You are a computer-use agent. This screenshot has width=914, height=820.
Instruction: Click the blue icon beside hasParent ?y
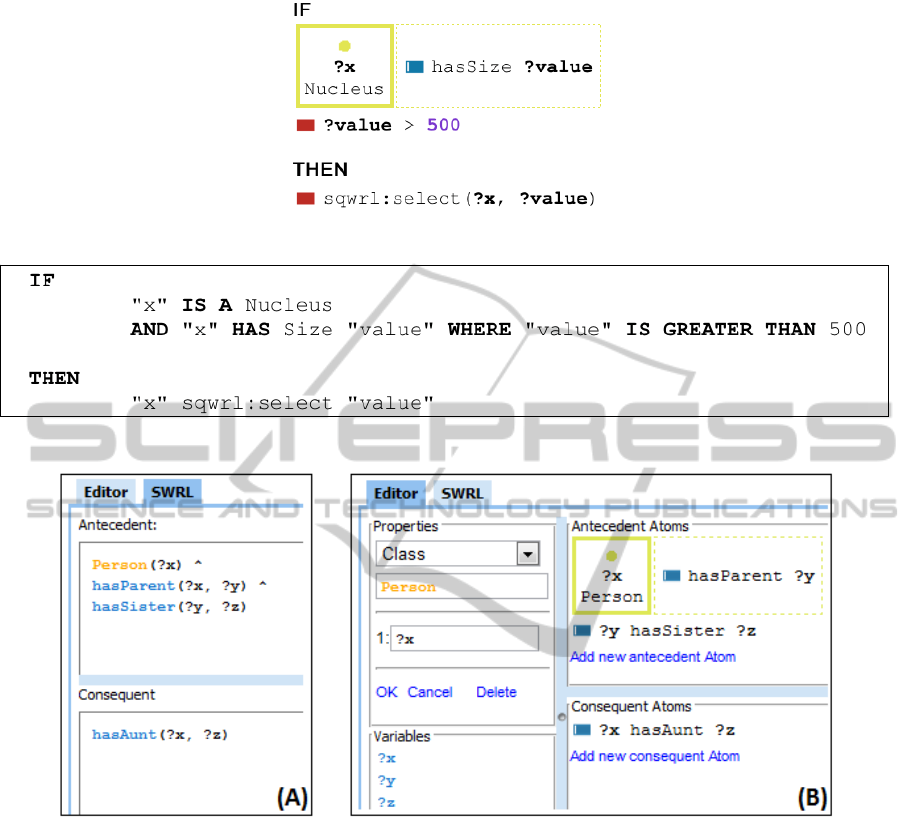pos(672,576)
